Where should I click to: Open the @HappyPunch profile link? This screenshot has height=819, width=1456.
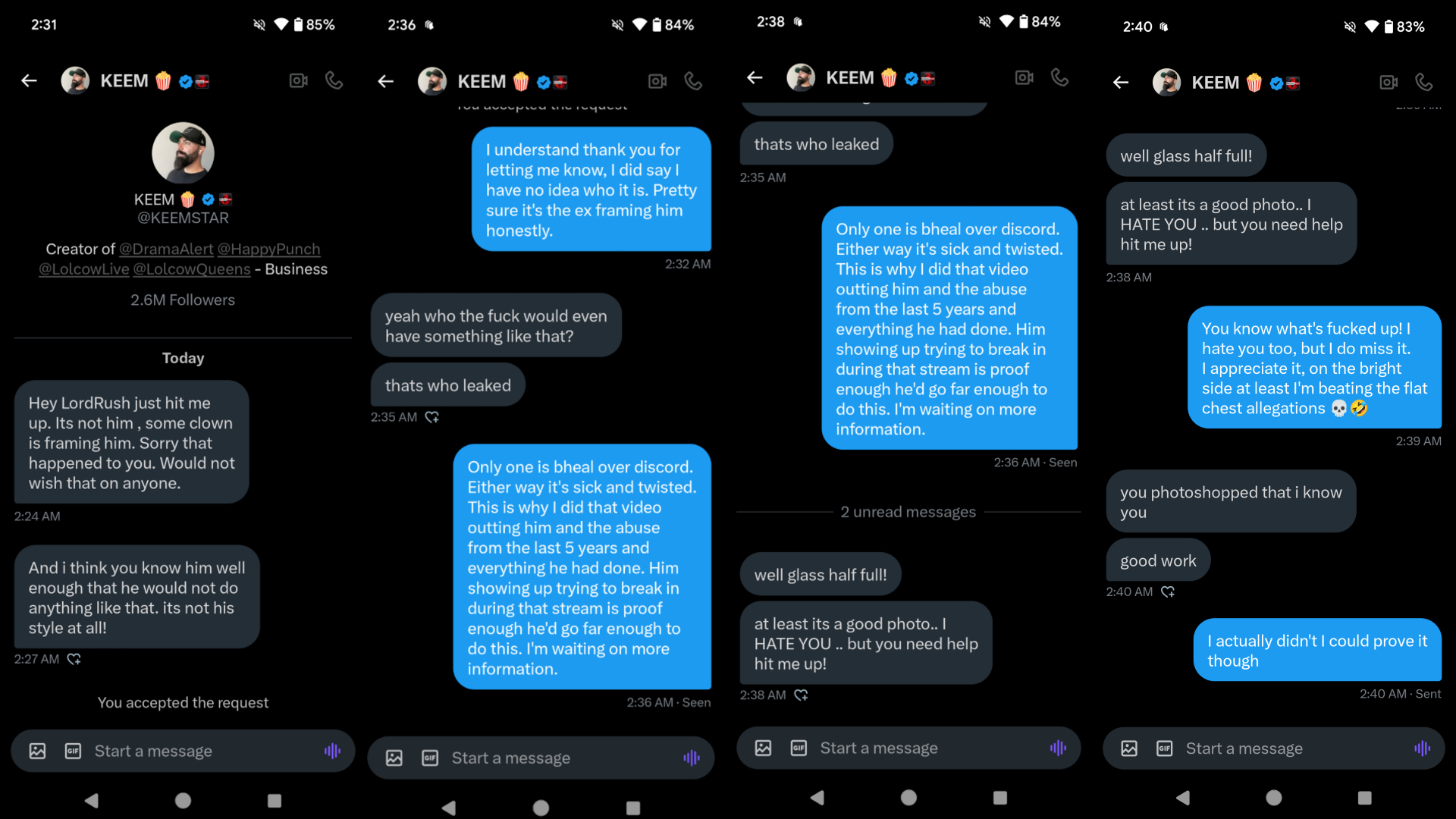269,249
